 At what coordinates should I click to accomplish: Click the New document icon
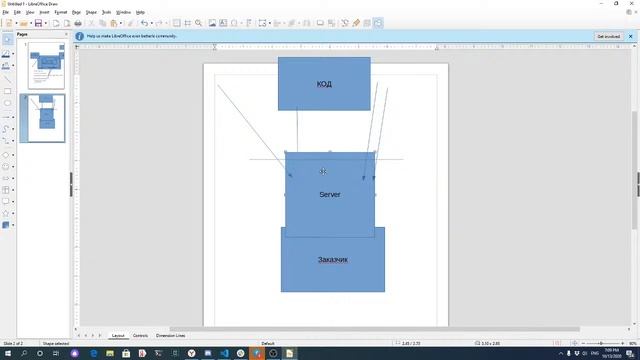[9, 23]
